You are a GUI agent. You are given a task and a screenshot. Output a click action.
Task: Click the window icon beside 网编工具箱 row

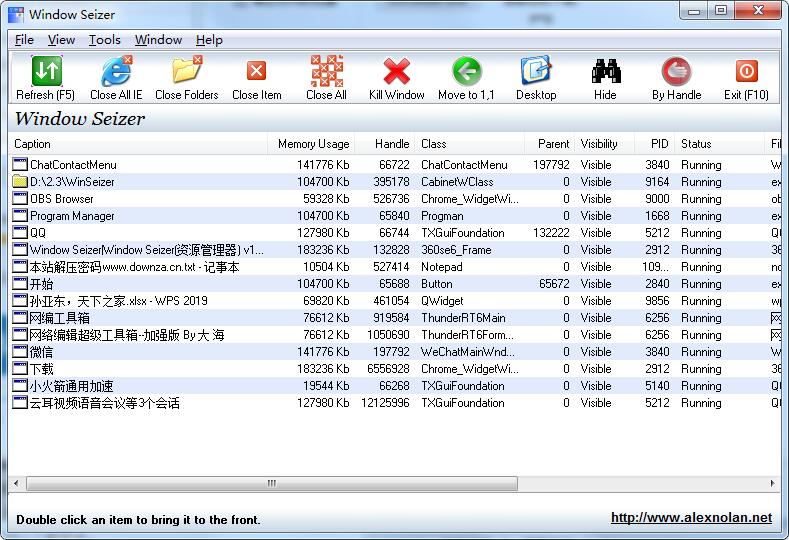(x=20, y=318)
